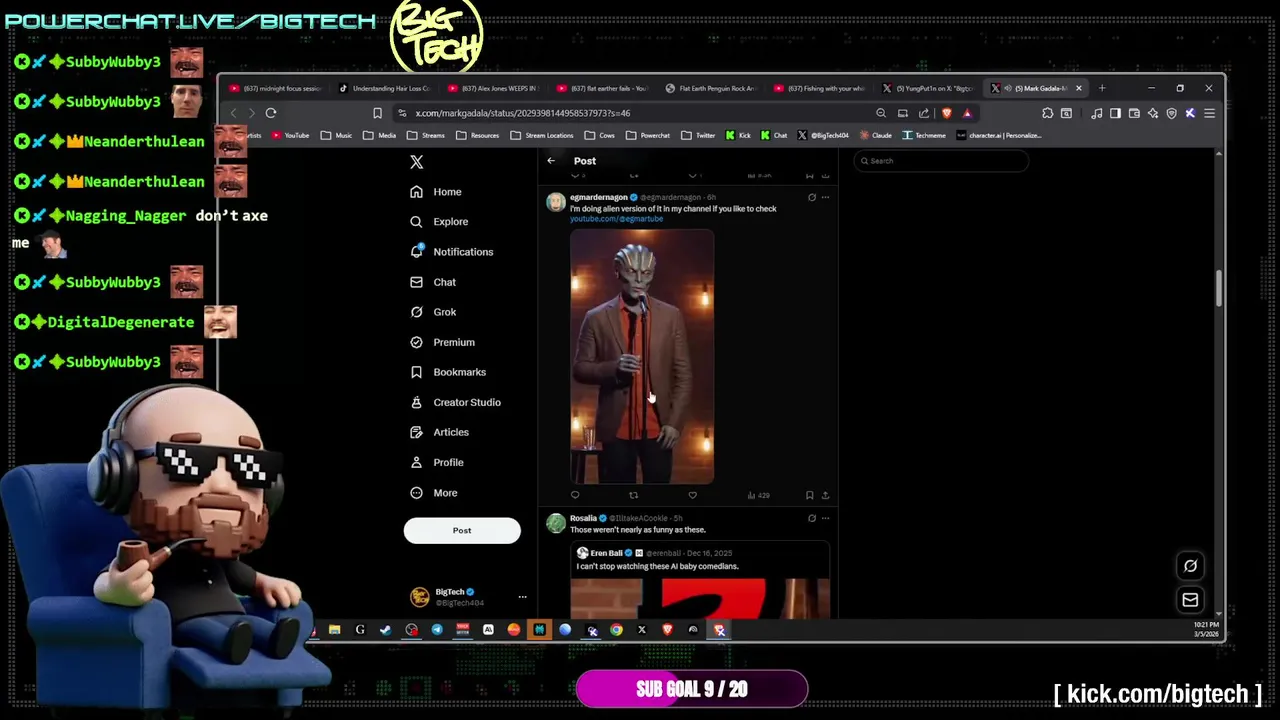Open quoted Eren Bali post
Viewport: 1280px width, 720px height.
pos(700,580)
